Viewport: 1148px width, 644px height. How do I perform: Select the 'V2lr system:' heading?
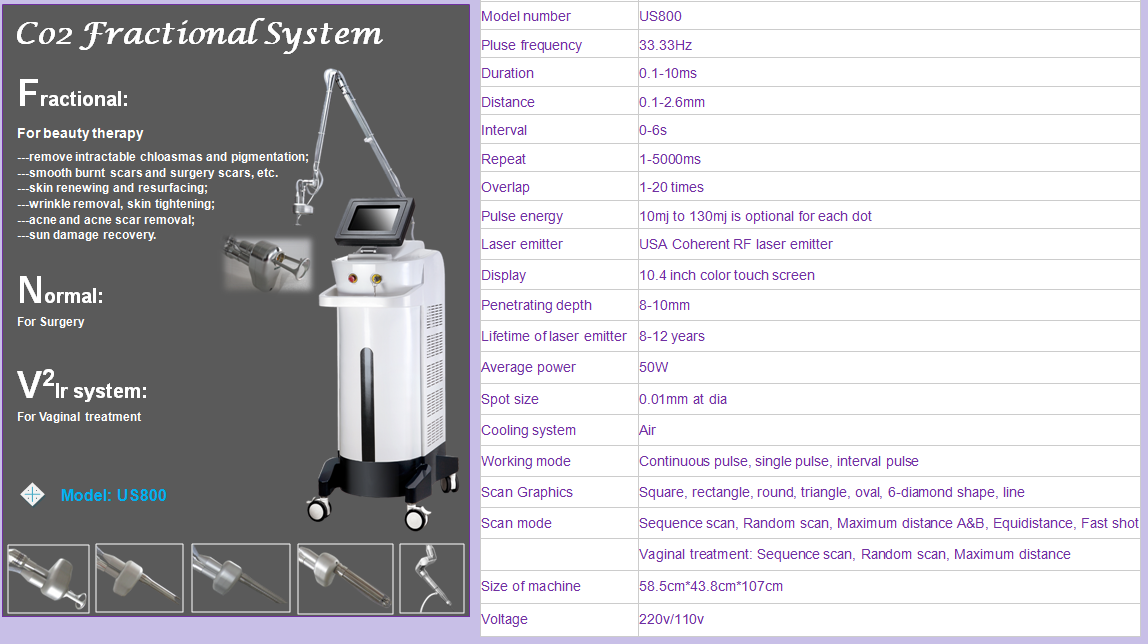coord(82,387)
